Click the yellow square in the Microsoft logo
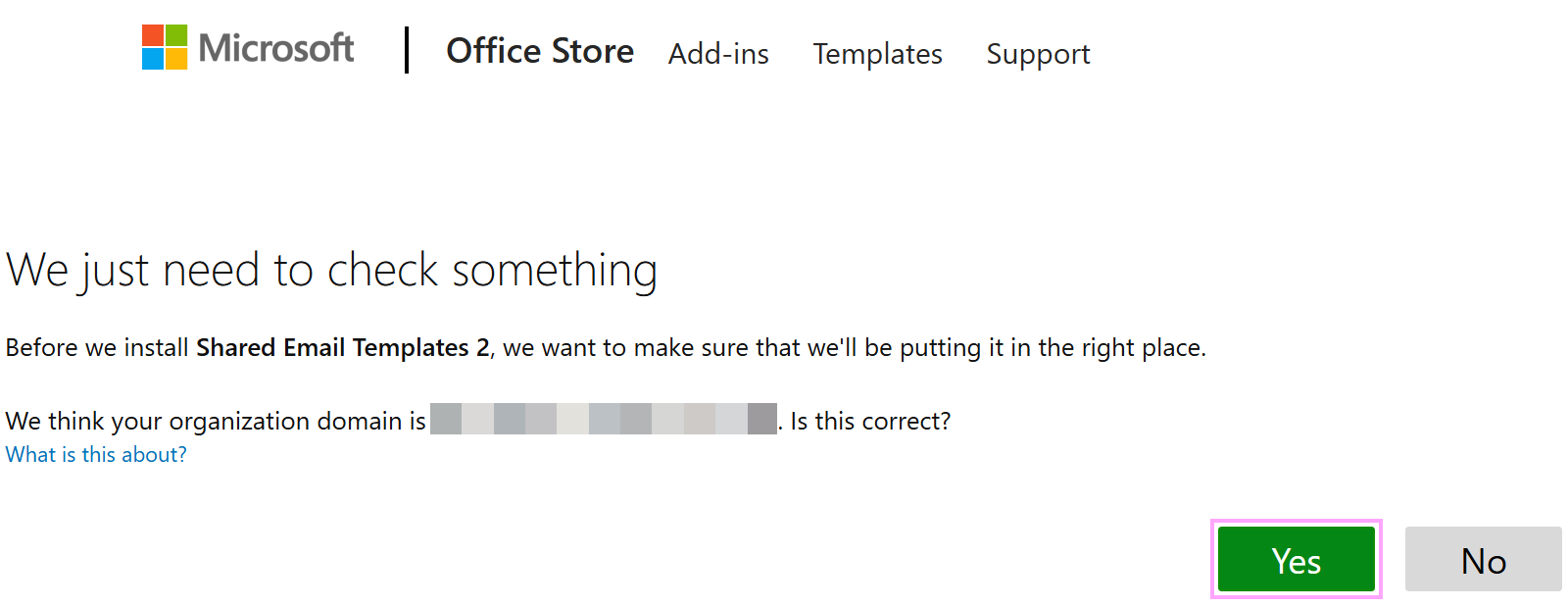 pos(176,60)
